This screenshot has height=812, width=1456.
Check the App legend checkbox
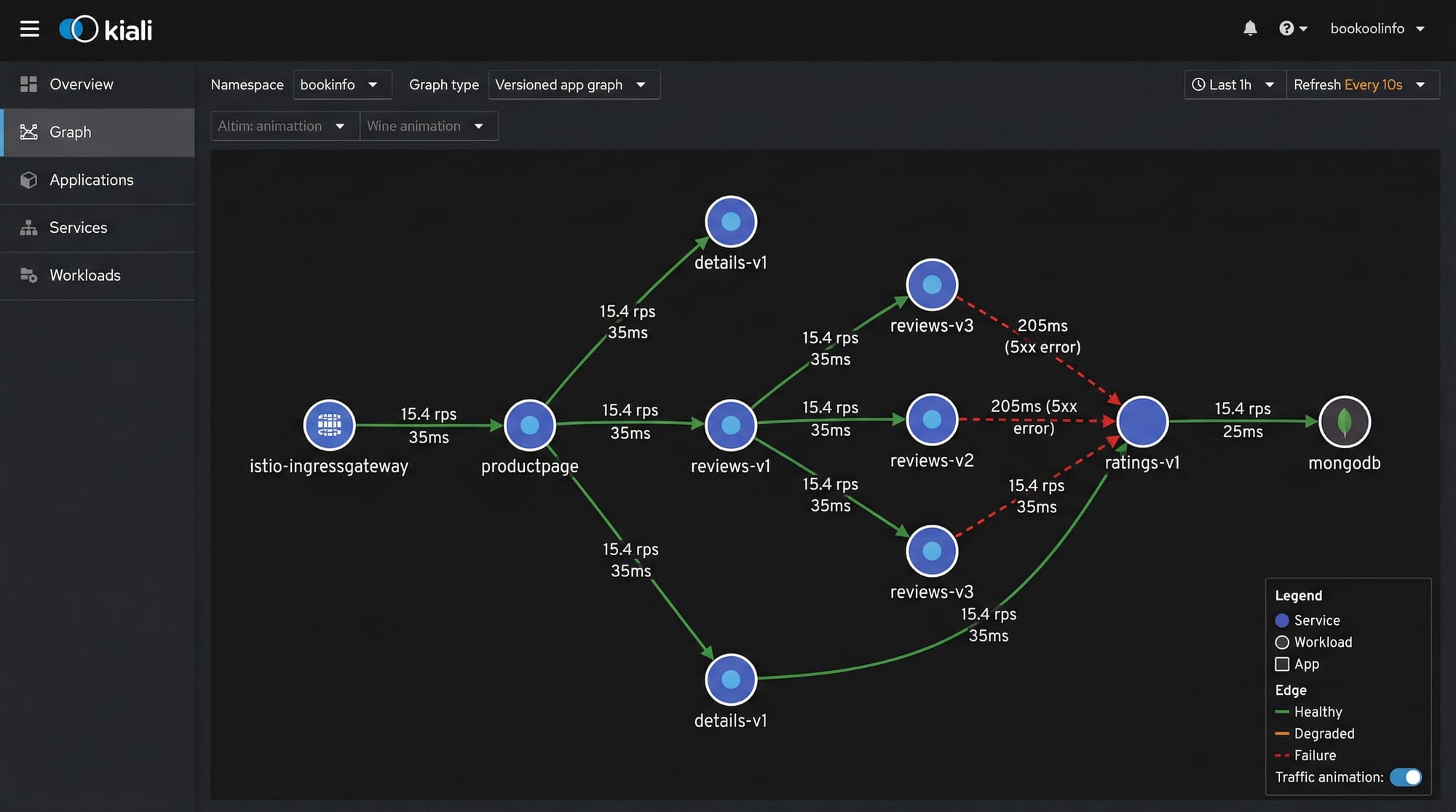point(1282,664)
